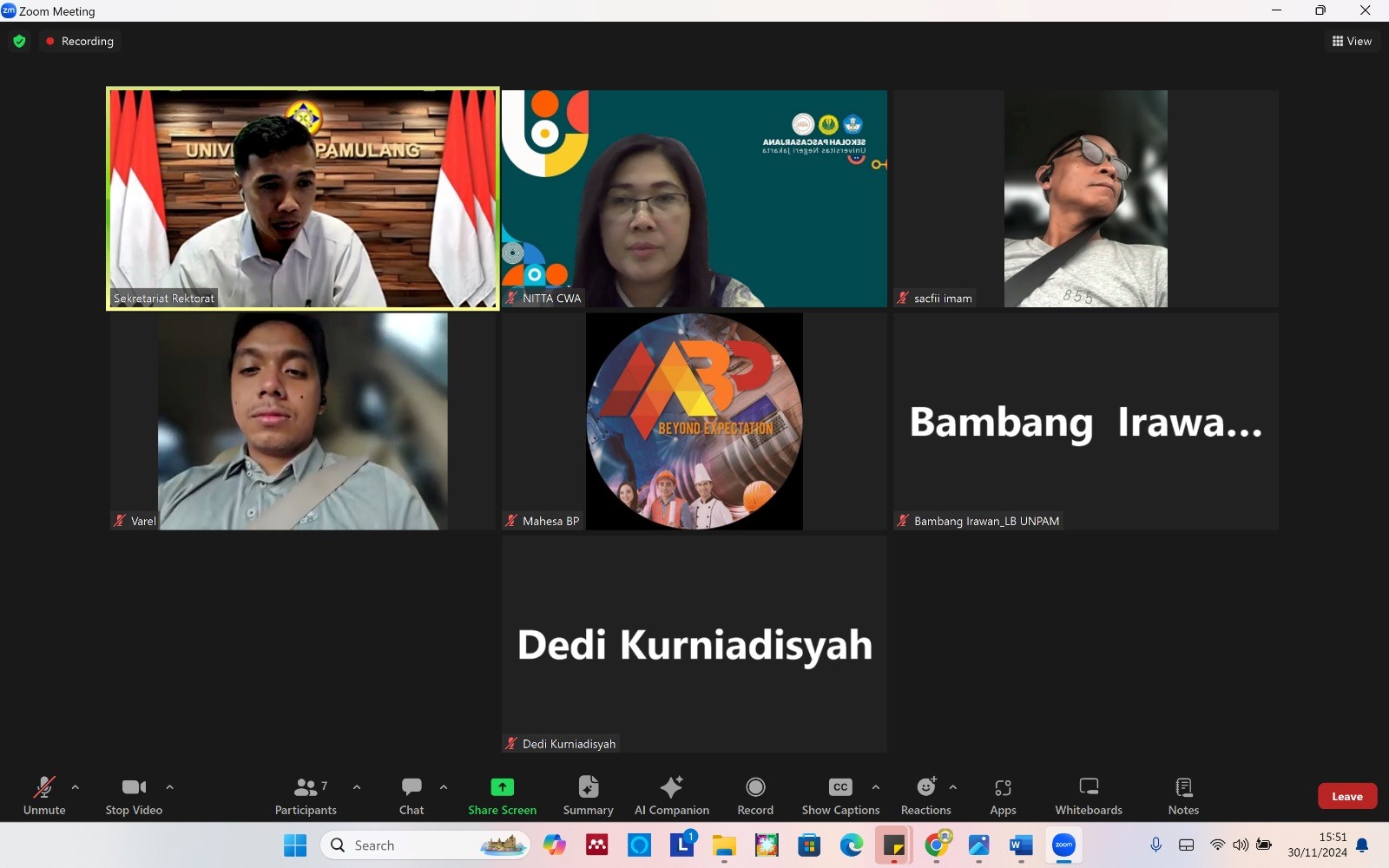This screenshot has width=1389, height=868.
Task: Select Bambang Irawan_LB UNPAM tile
Action: pos(1086,422)
